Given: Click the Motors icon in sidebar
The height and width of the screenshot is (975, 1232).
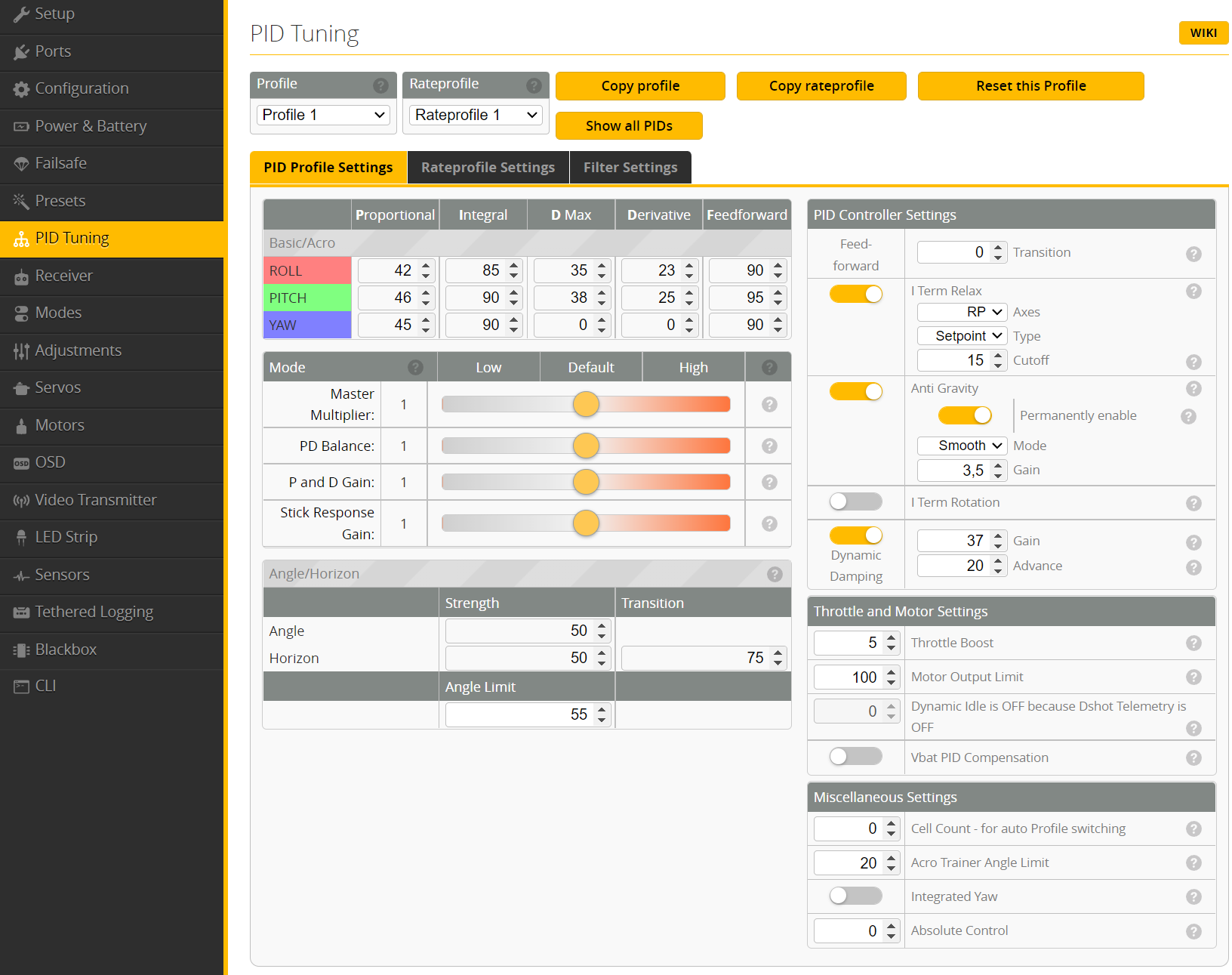Looking at the screenshot, I should point(21,426).
